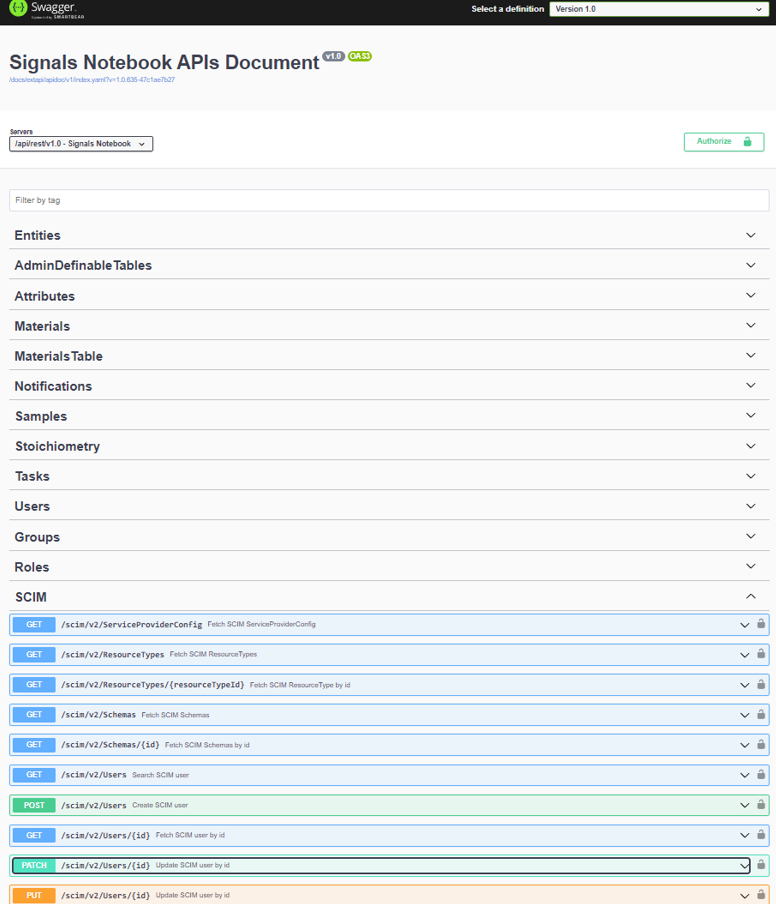This screenshot has width=776, height=904.
Task: Click the Authorize button
Action: [x=723, y=142]
